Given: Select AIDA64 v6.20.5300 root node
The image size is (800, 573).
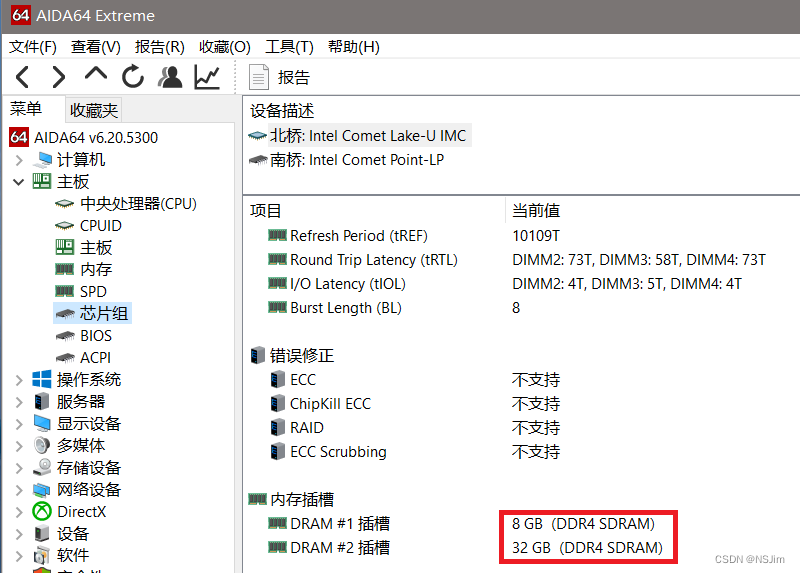Looking at the screenshot, I should (x=96, y=138).
